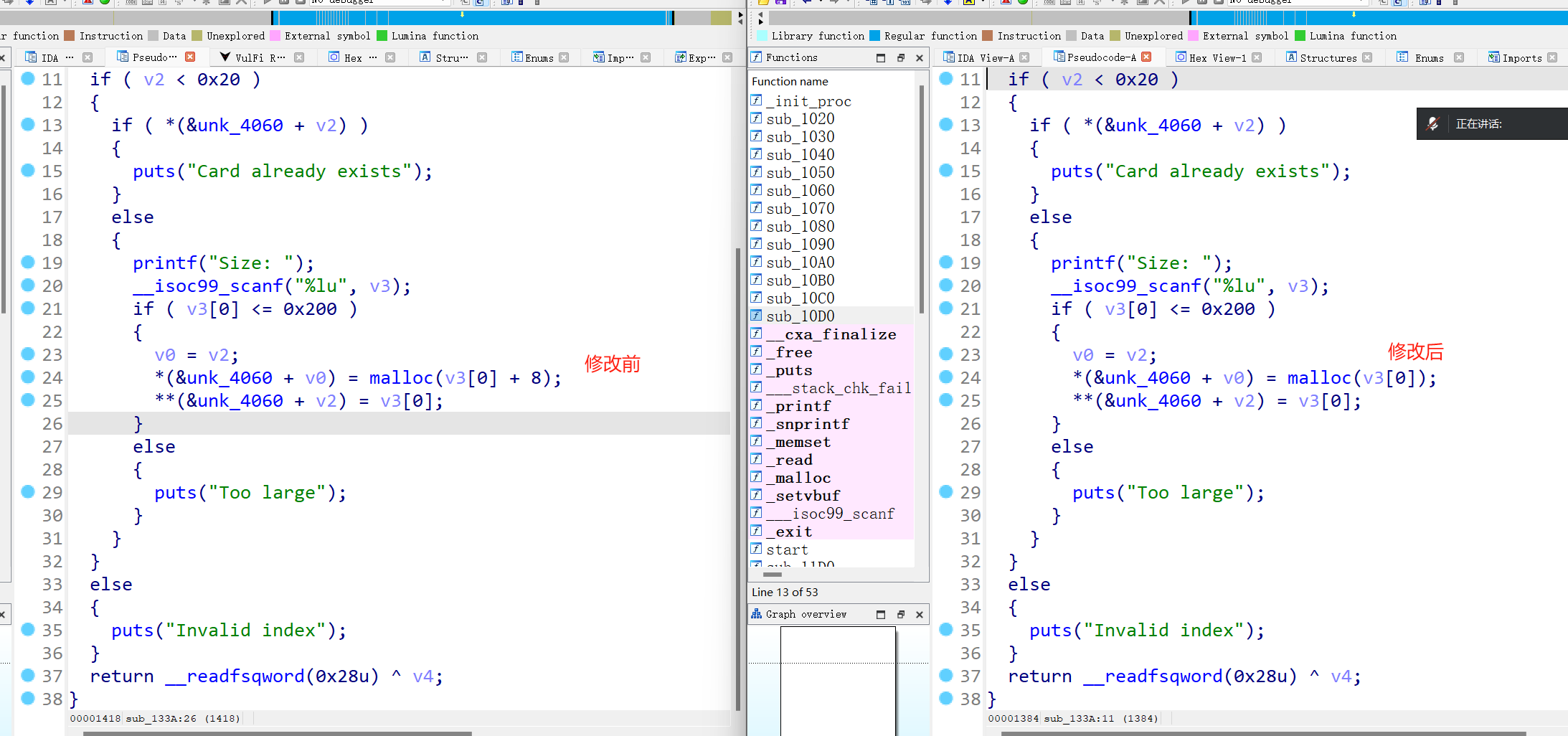Close the Hex View-1 tab
Screen dimensions: 1568x736
coord(1257,57)
